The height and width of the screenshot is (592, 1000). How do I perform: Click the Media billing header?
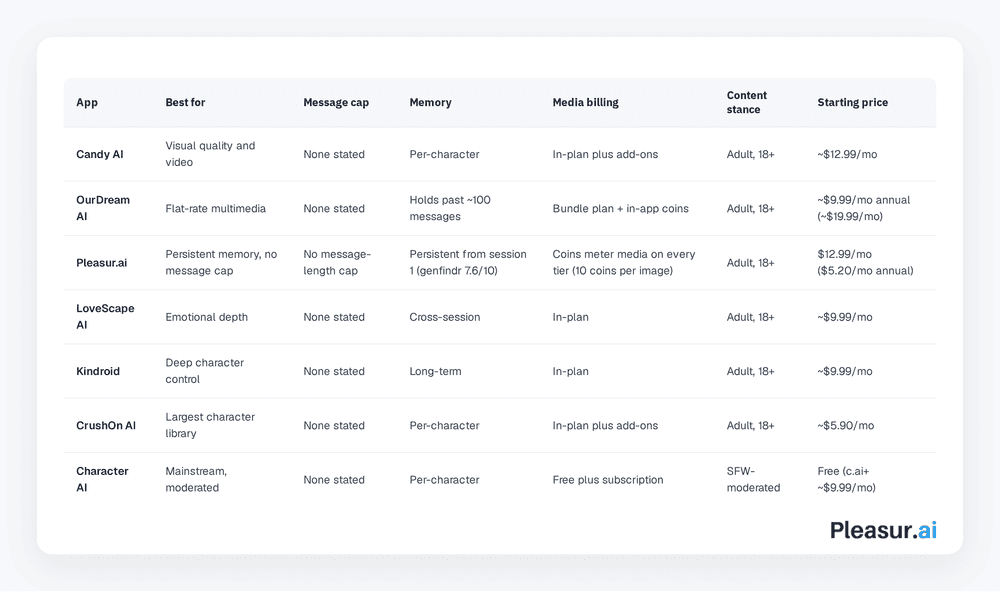pos(585,102)
